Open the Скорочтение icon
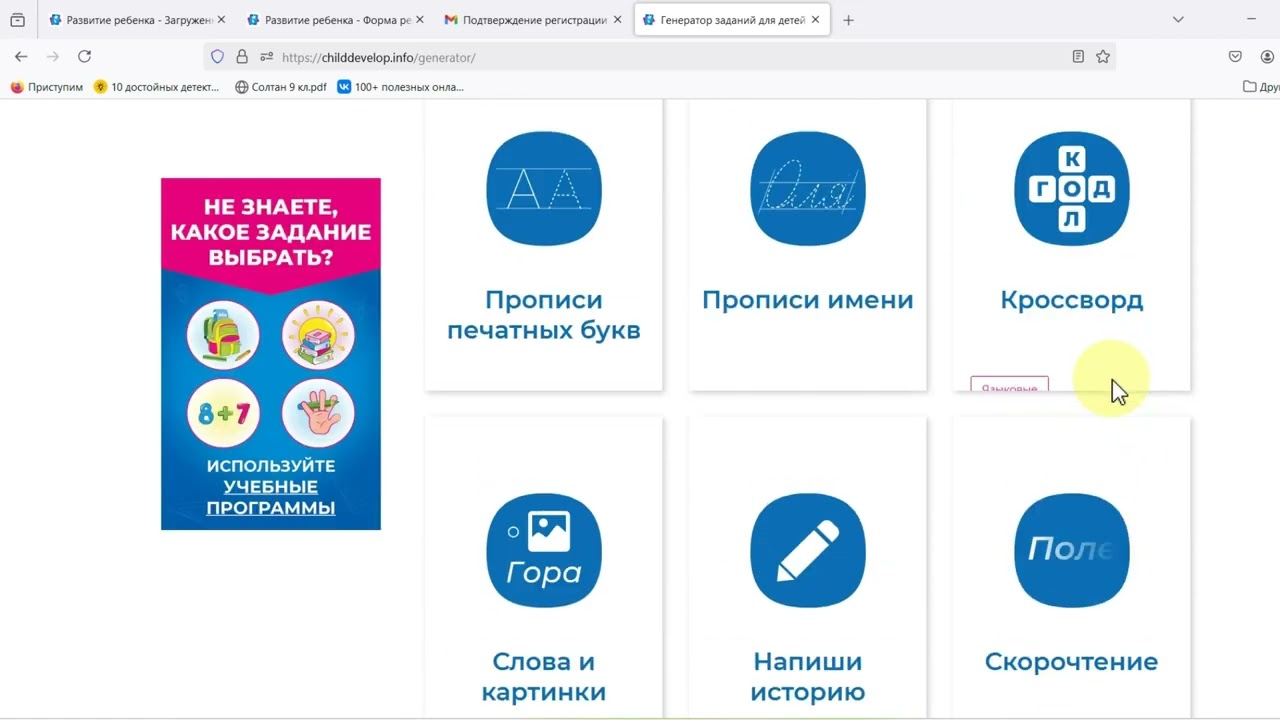The image size is (1280, 720). coord(1072,550)
